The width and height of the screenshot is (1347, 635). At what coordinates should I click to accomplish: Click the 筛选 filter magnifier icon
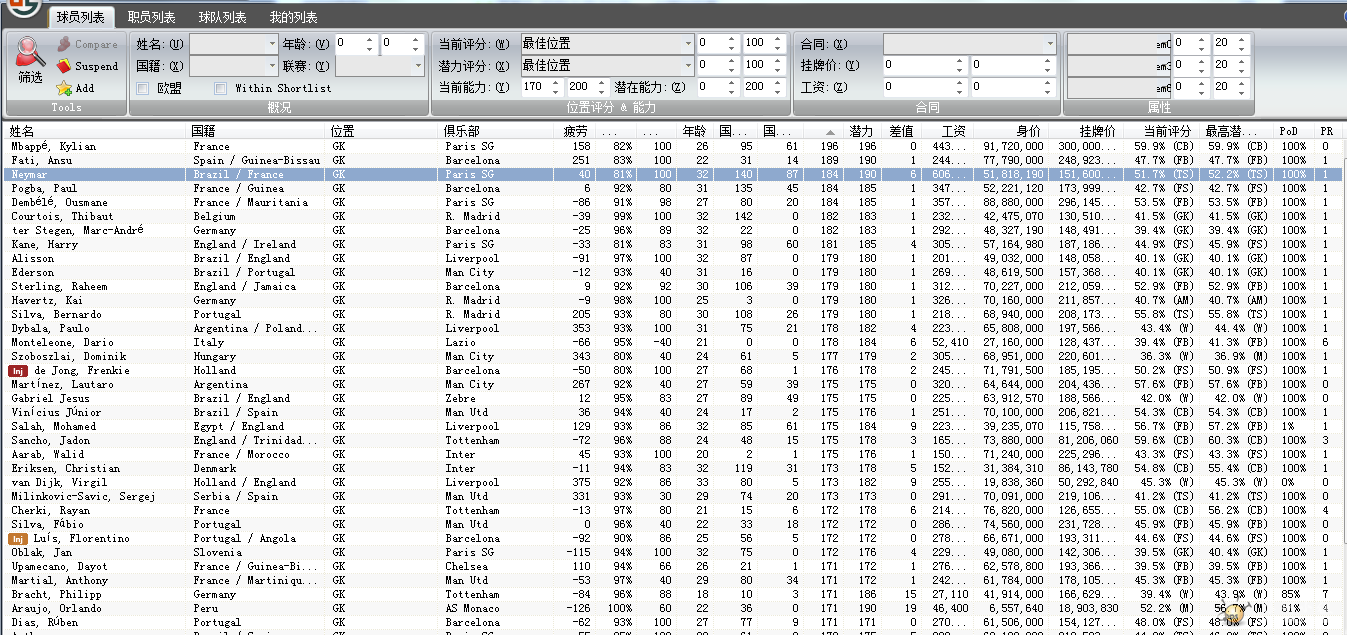click(30, 52)
